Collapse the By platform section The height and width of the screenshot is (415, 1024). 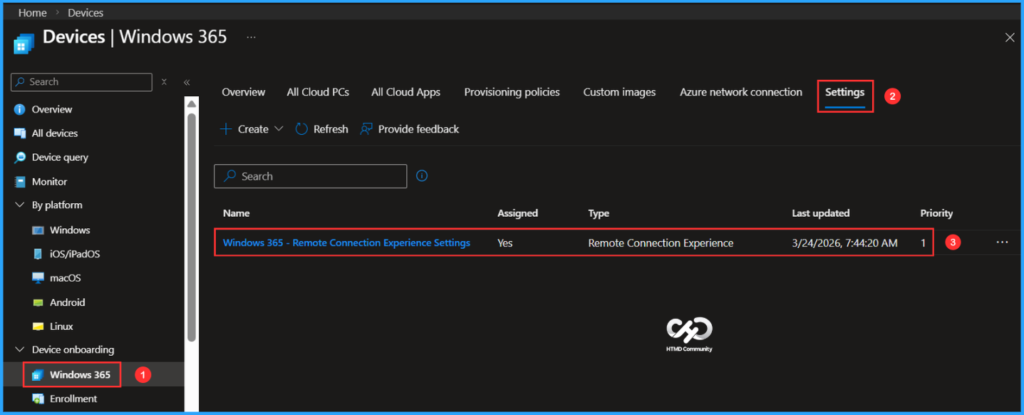[20, 205]
